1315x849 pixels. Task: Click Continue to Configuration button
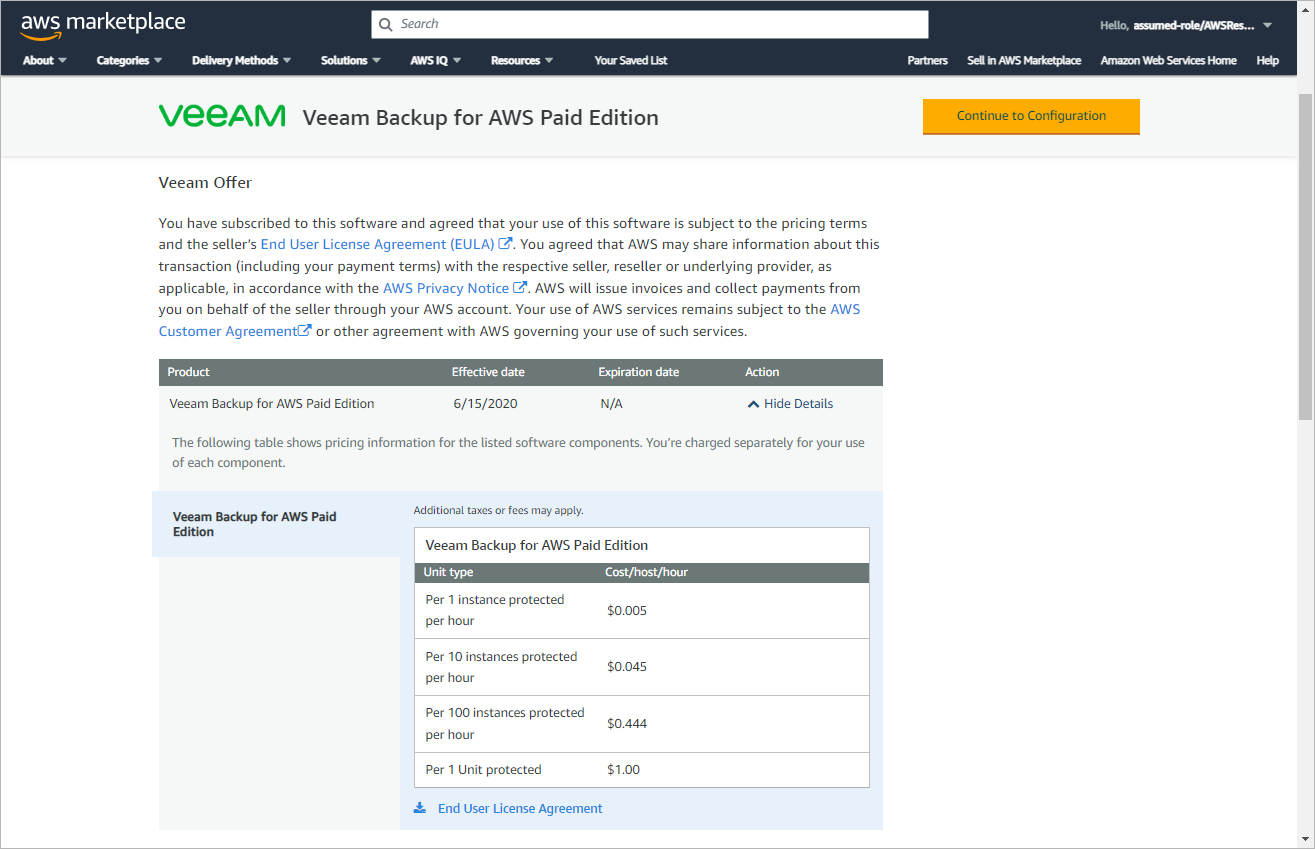pos(1031,116)
